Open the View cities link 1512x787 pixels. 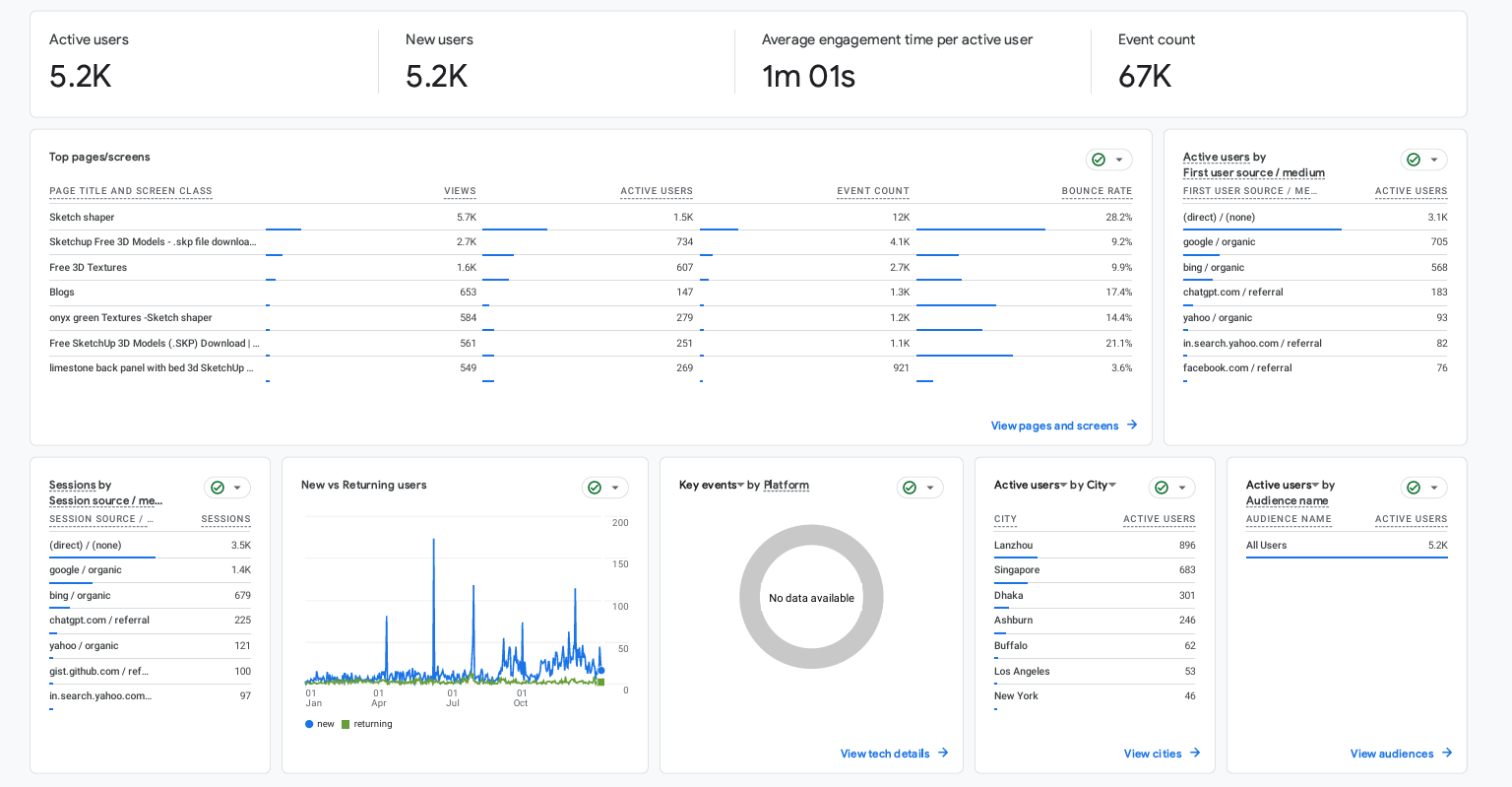1153,754
